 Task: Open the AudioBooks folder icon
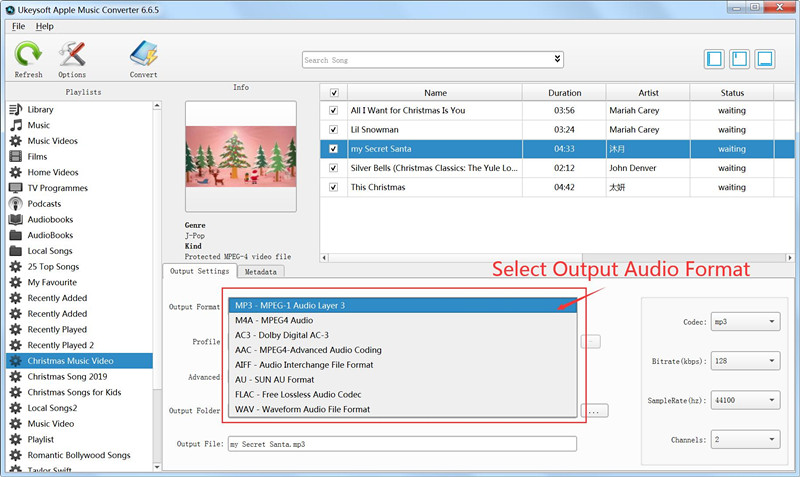coord(16,235)
